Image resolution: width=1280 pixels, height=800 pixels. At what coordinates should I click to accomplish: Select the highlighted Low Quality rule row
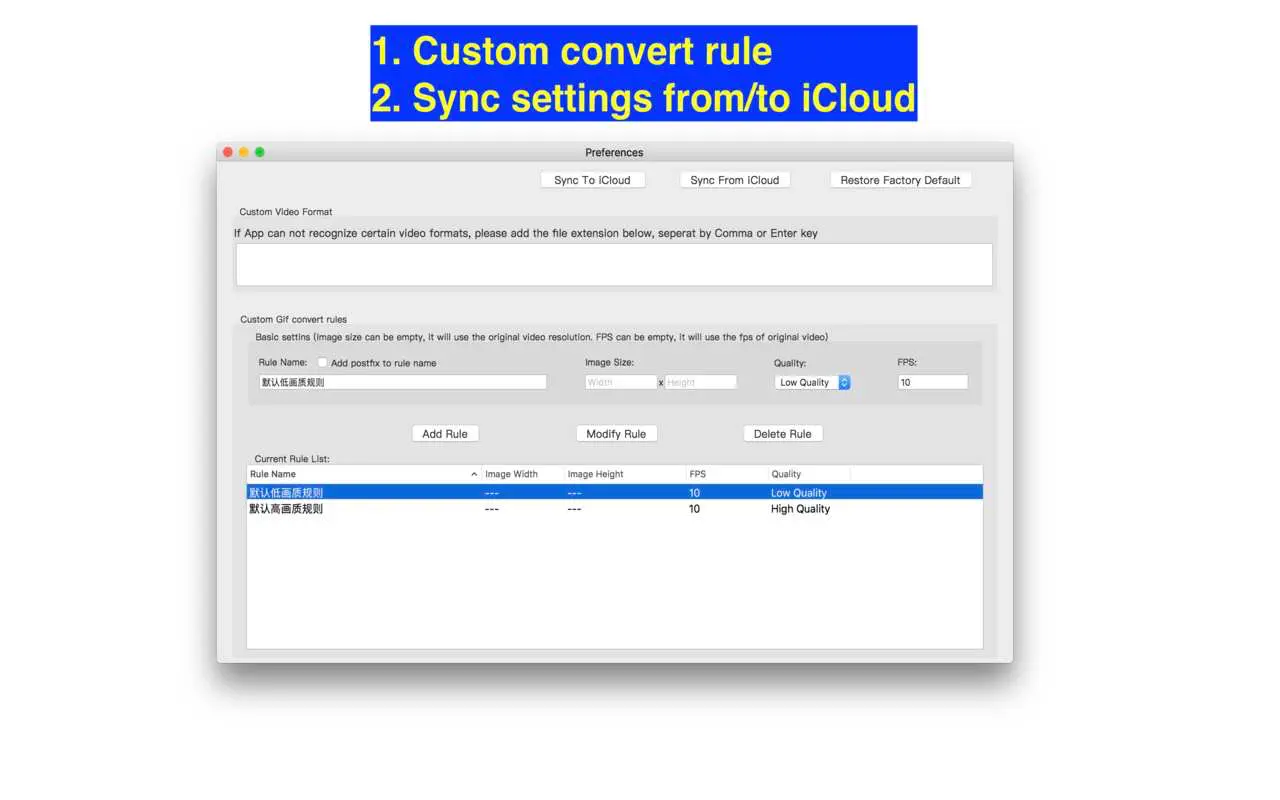pyautogui.click(x=614, y=492)
